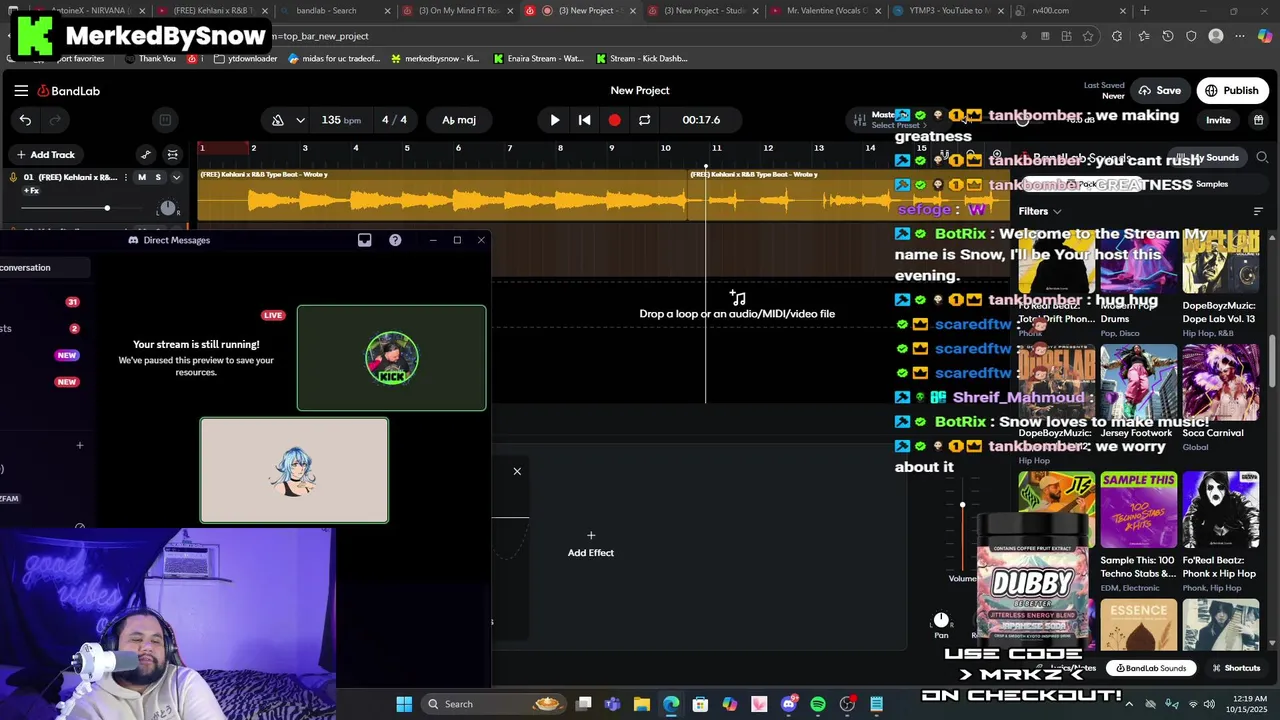The width and height of the screenshot is (1280, 720).
Task: Open the Shortcuts panel
Action: click(1236, 668)
